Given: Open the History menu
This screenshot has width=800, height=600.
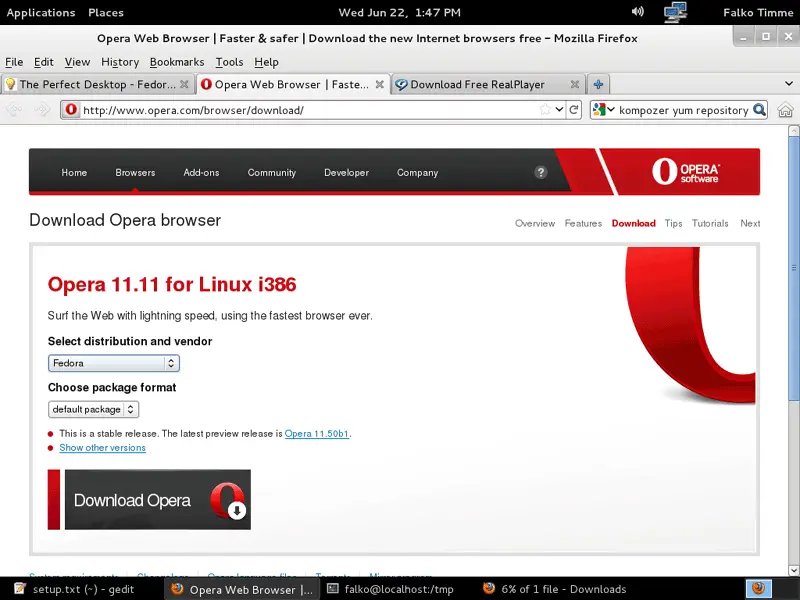Looking at the screenshot, I should [x=120, y=62].
